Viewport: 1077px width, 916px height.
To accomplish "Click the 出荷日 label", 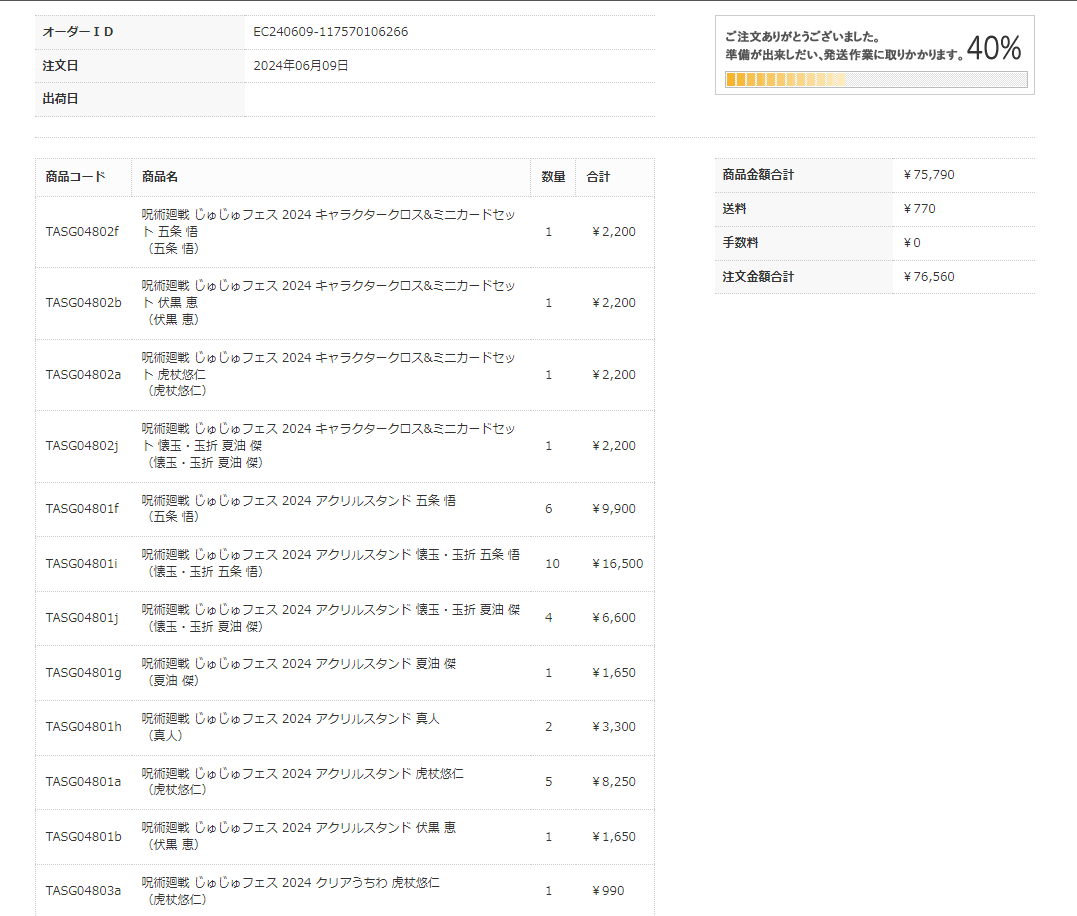I will pos(60,99).
